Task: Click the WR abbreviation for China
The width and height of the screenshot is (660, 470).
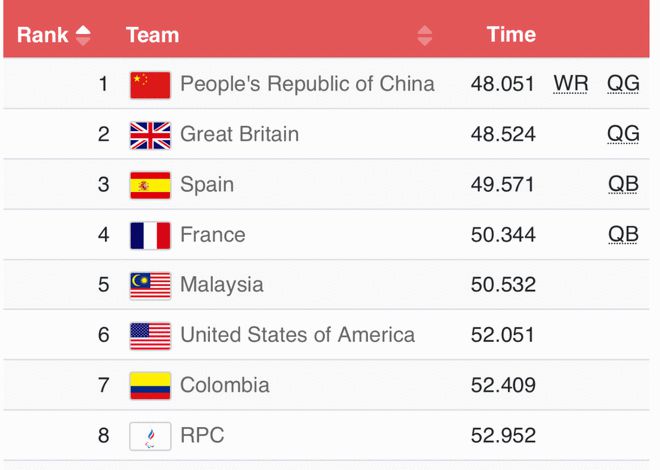Action: (571, 84)
